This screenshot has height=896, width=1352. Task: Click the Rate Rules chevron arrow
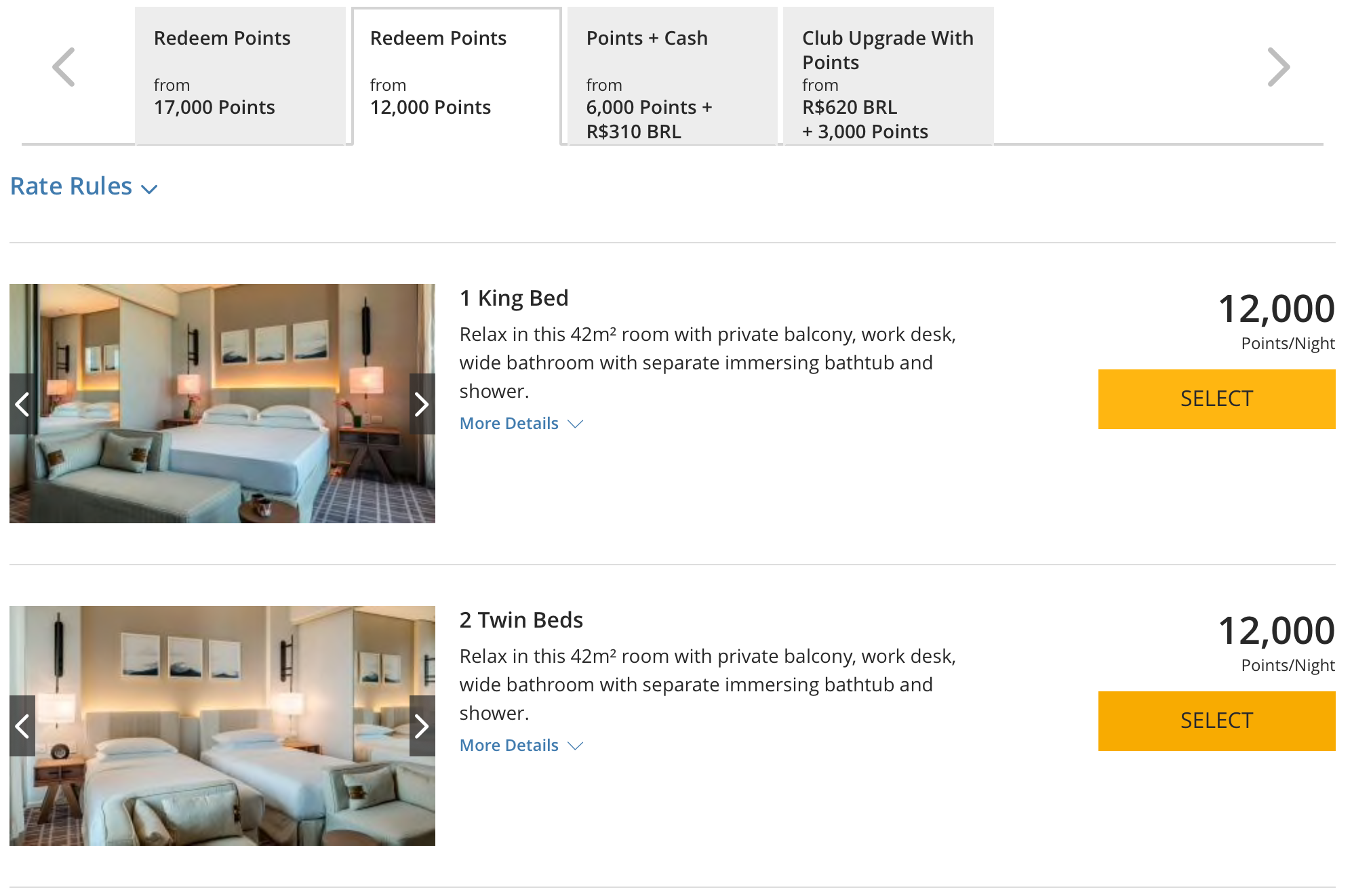(x=149, y=189)
